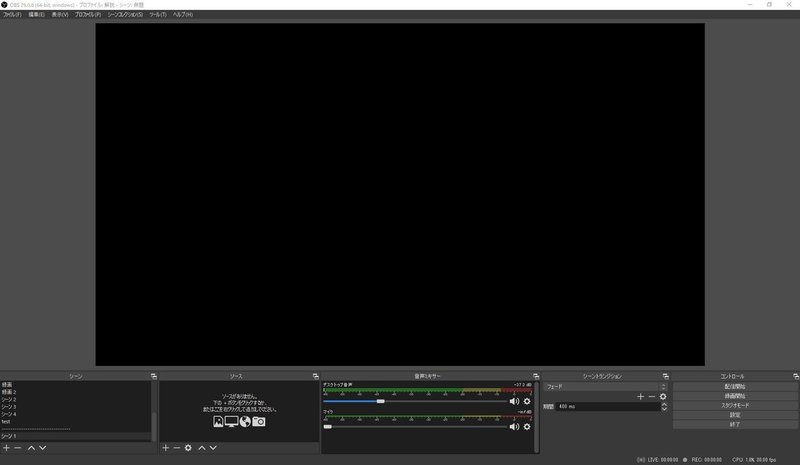Open the ヘルプ(H) menu

(183, 15)
